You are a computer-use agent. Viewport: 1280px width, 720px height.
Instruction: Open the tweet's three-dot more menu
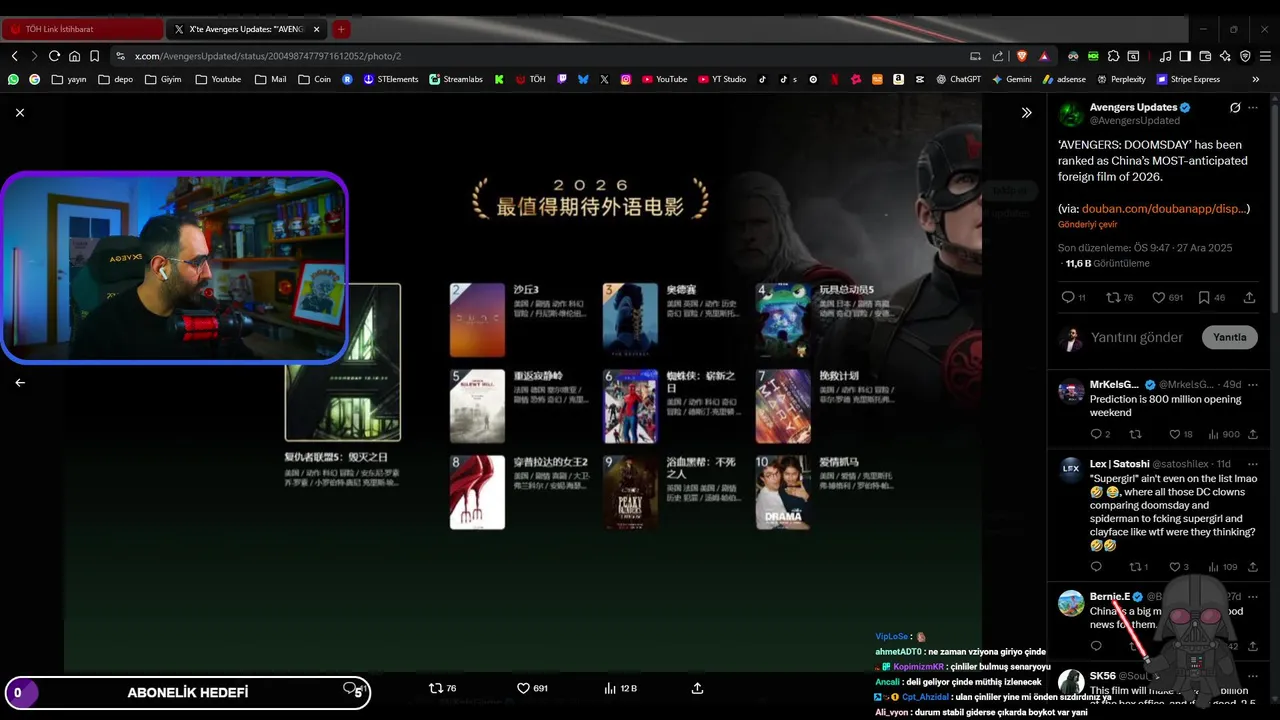pos(1253,107)
